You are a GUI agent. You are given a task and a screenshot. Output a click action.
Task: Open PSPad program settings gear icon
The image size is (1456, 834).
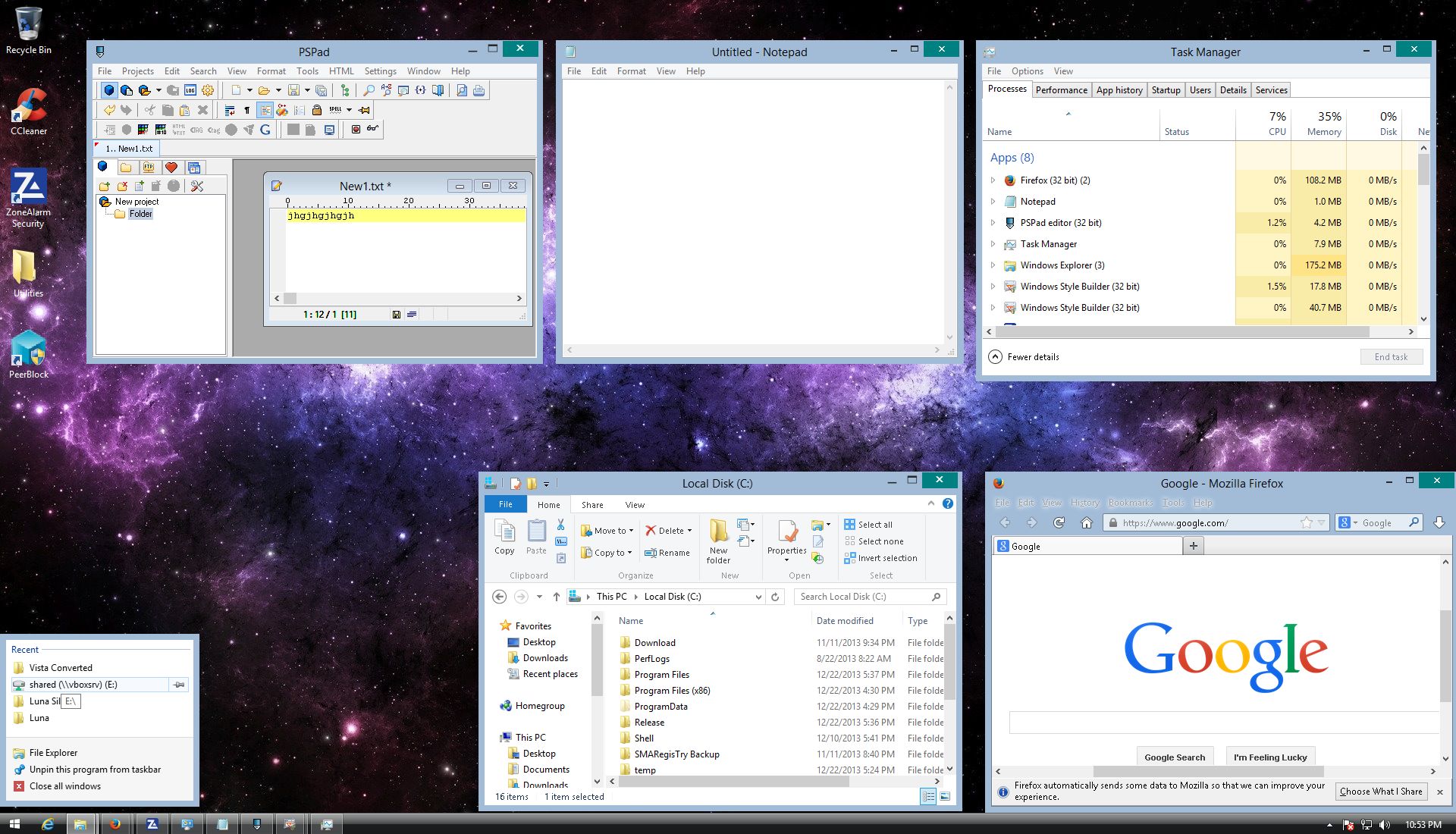(x=208, y=90)
